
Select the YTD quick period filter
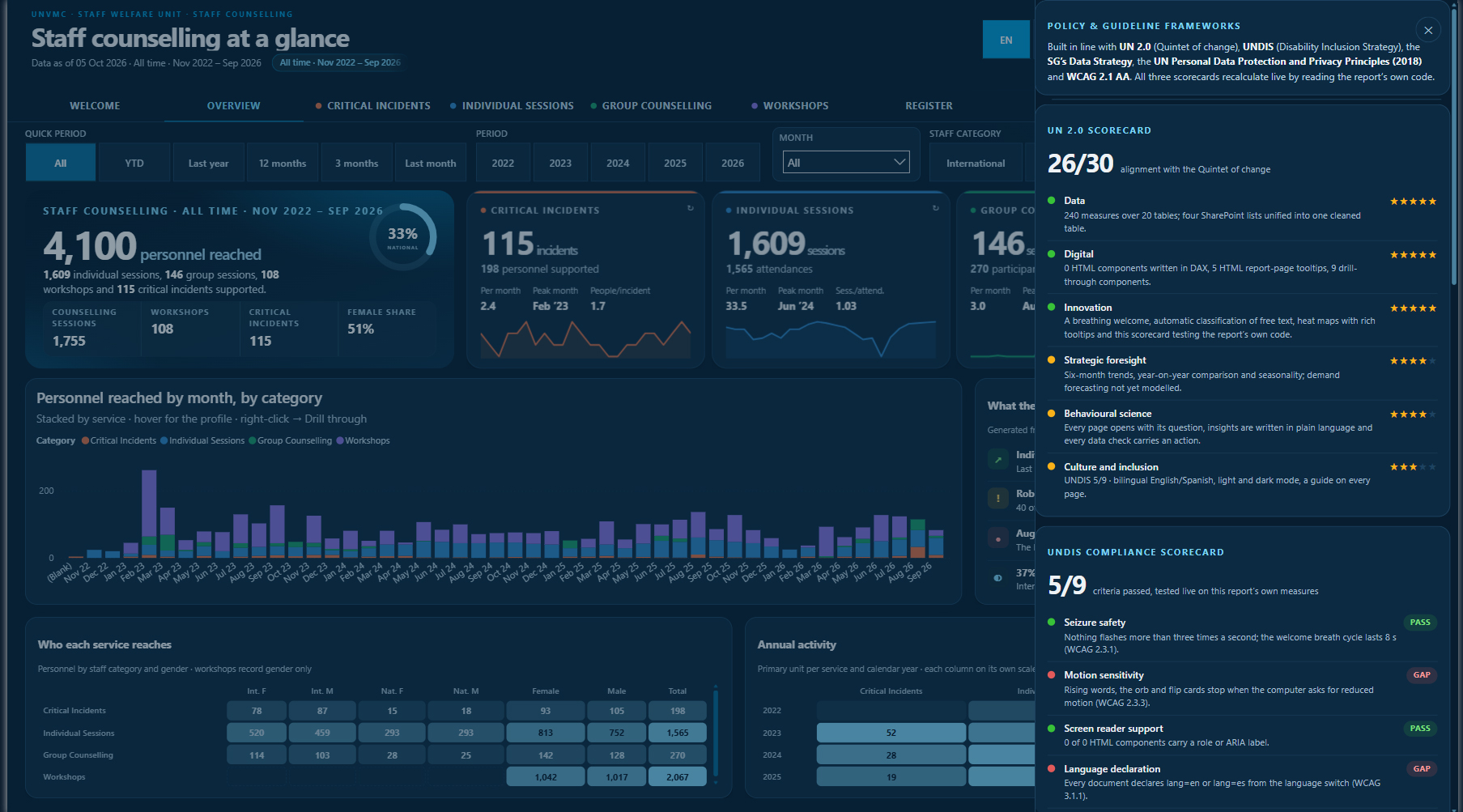(x=134, y=163)
